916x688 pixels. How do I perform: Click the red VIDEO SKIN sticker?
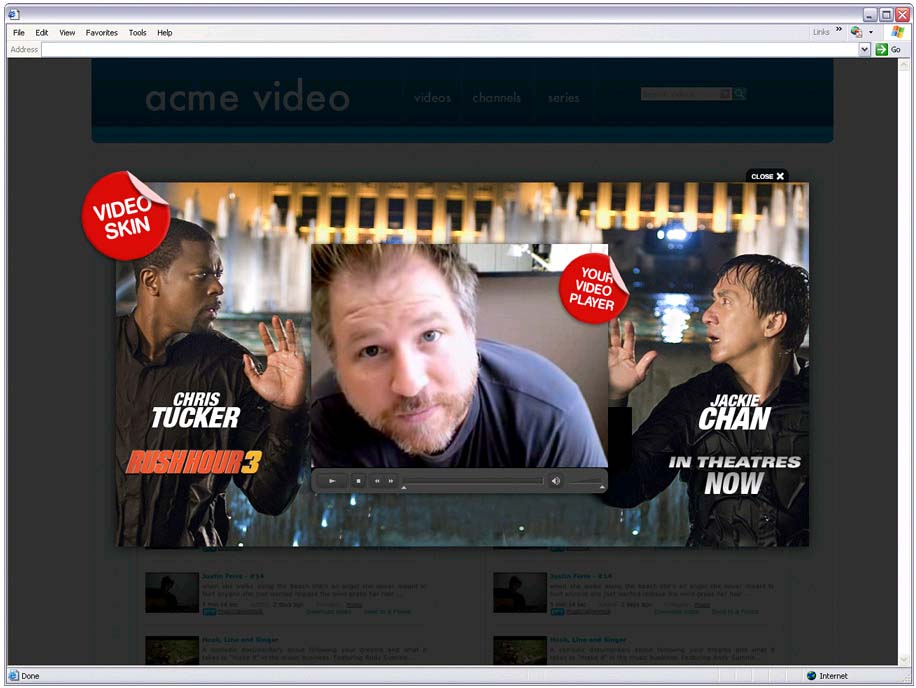[x=126, y=216]
